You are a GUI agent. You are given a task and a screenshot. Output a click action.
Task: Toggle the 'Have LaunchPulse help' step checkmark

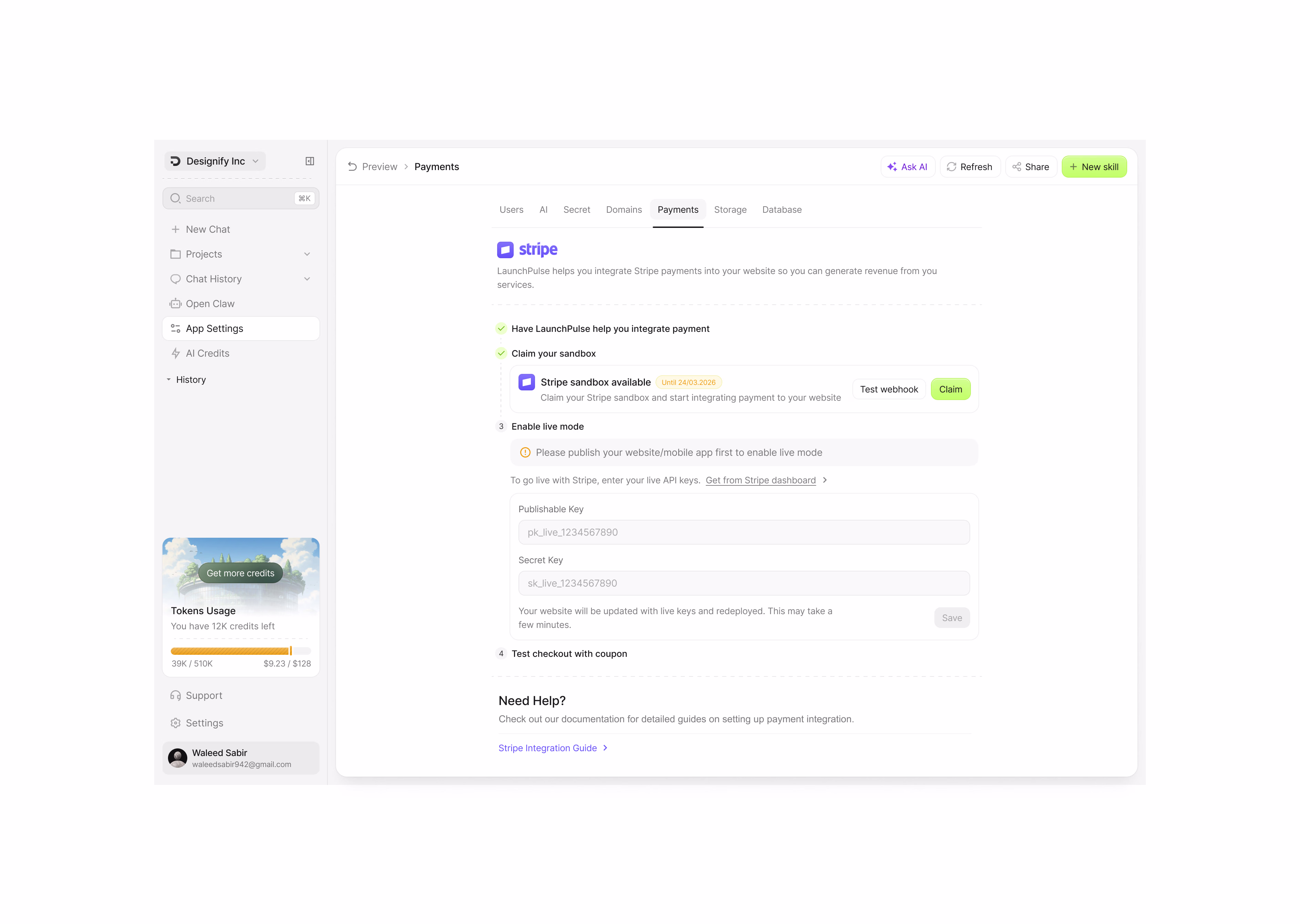tap(501, 328)
